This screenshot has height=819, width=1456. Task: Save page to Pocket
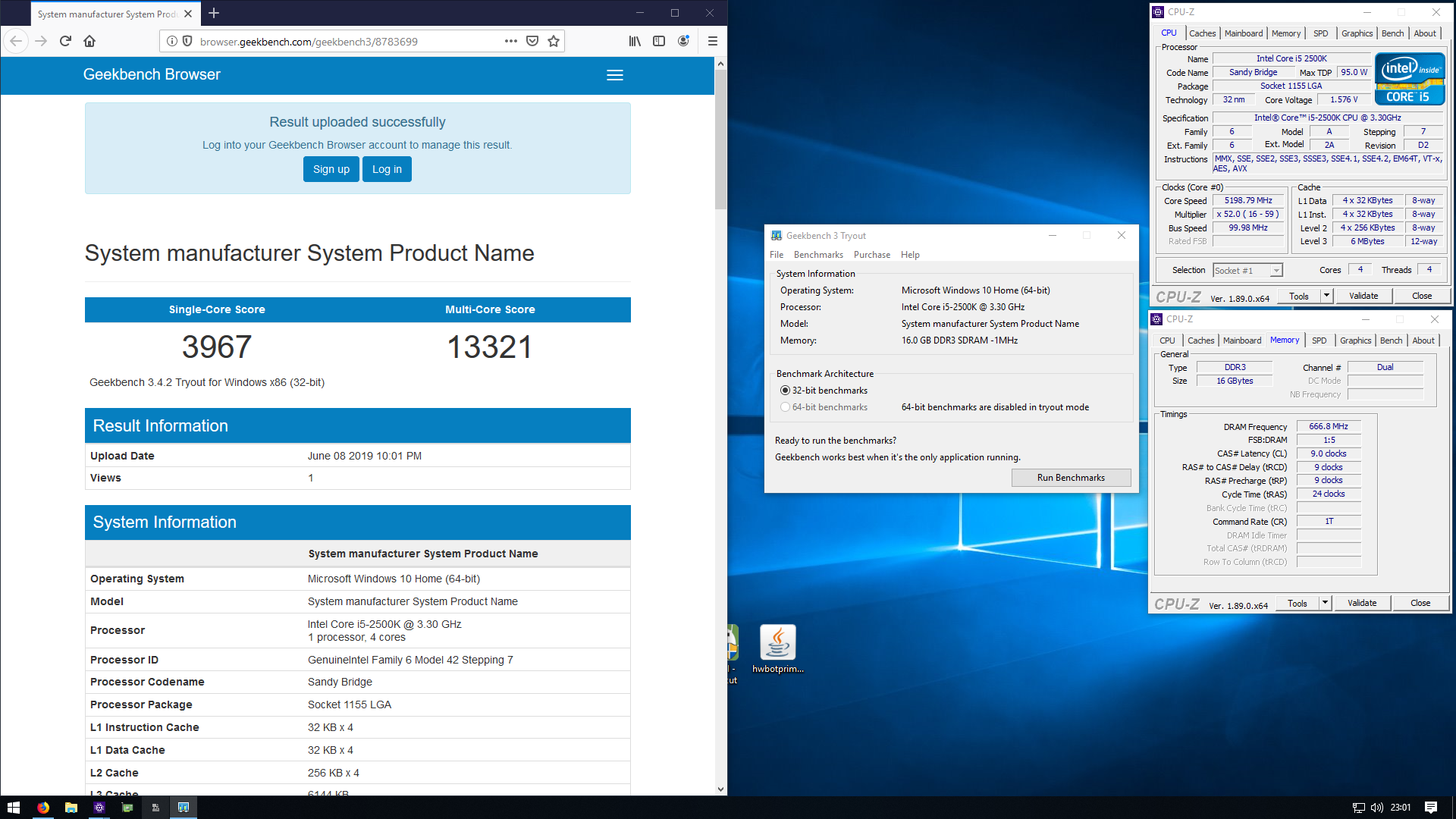pyautogui.click(x=532, y=41)
